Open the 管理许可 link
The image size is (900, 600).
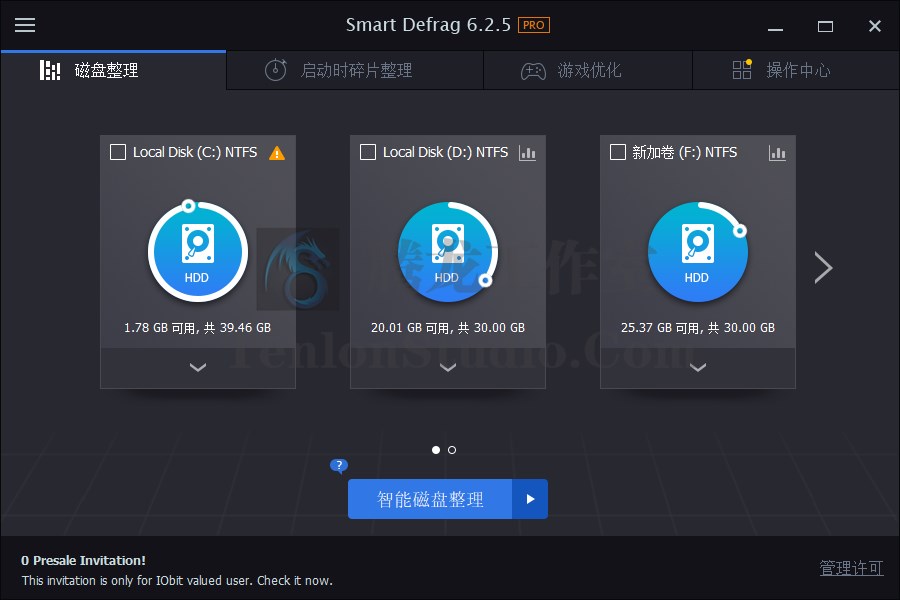pos(851,568)
